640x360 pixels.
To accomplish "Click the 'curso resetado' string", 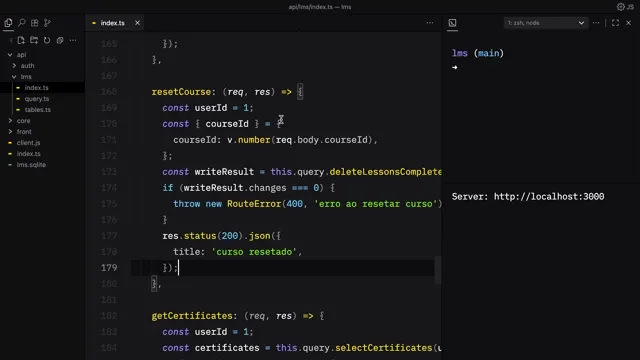I will (254, 251).
